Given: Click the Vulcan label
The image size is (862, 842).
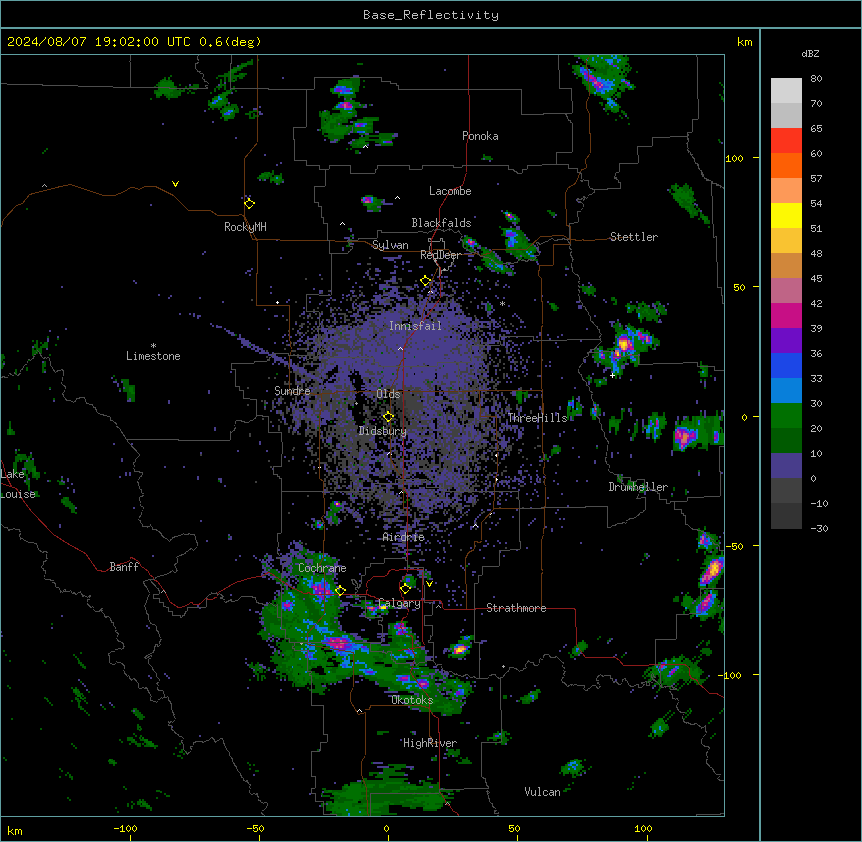Looking at the screenshot, I should pyautogui.click(x=542, y=792).
